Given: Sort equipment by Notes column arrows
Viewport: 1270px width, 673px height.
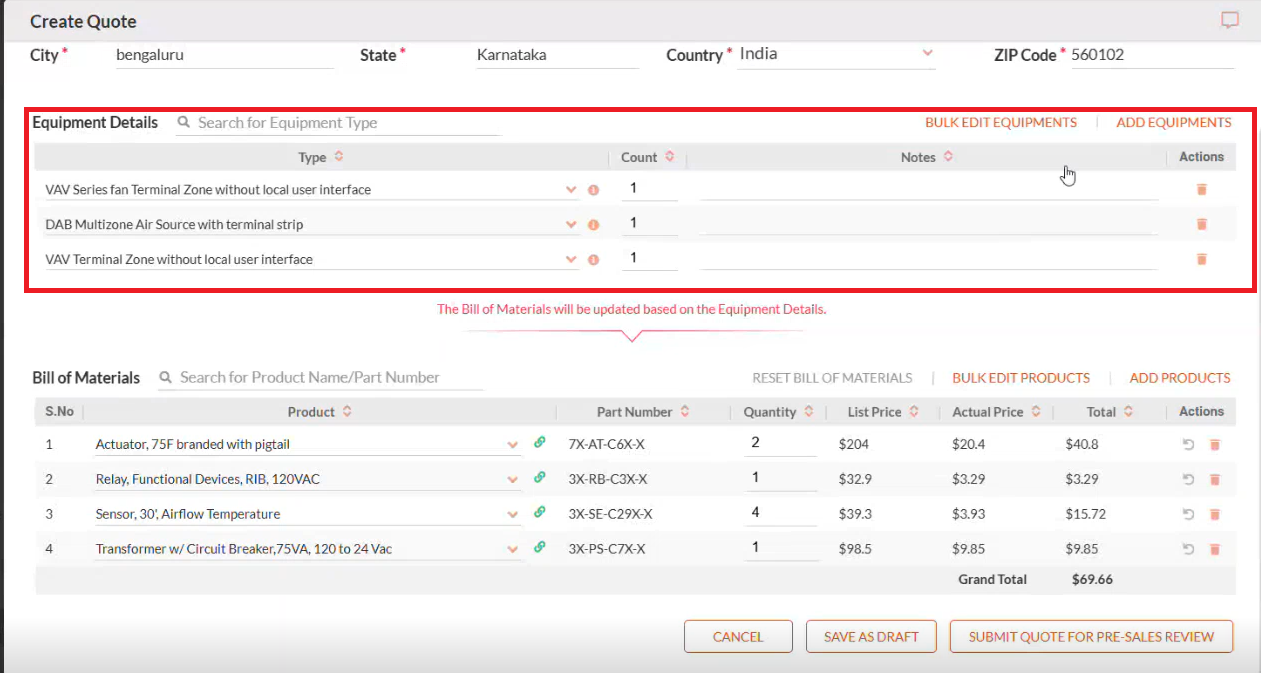Looking at the screenshot, I should (x=948, y=157).
